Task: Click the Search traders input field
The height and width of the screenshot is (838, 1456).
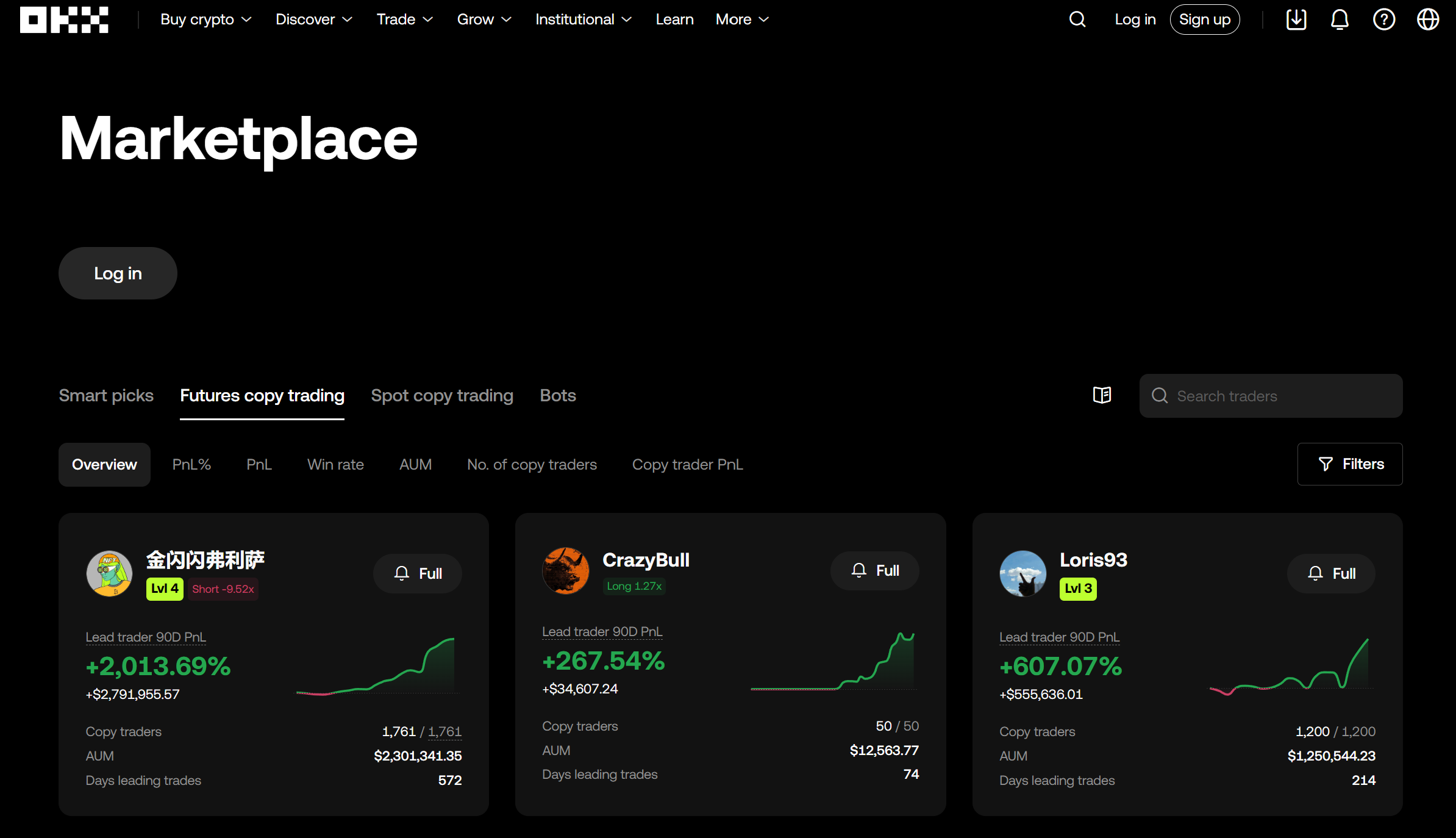Action: [x=1270, y=396]
